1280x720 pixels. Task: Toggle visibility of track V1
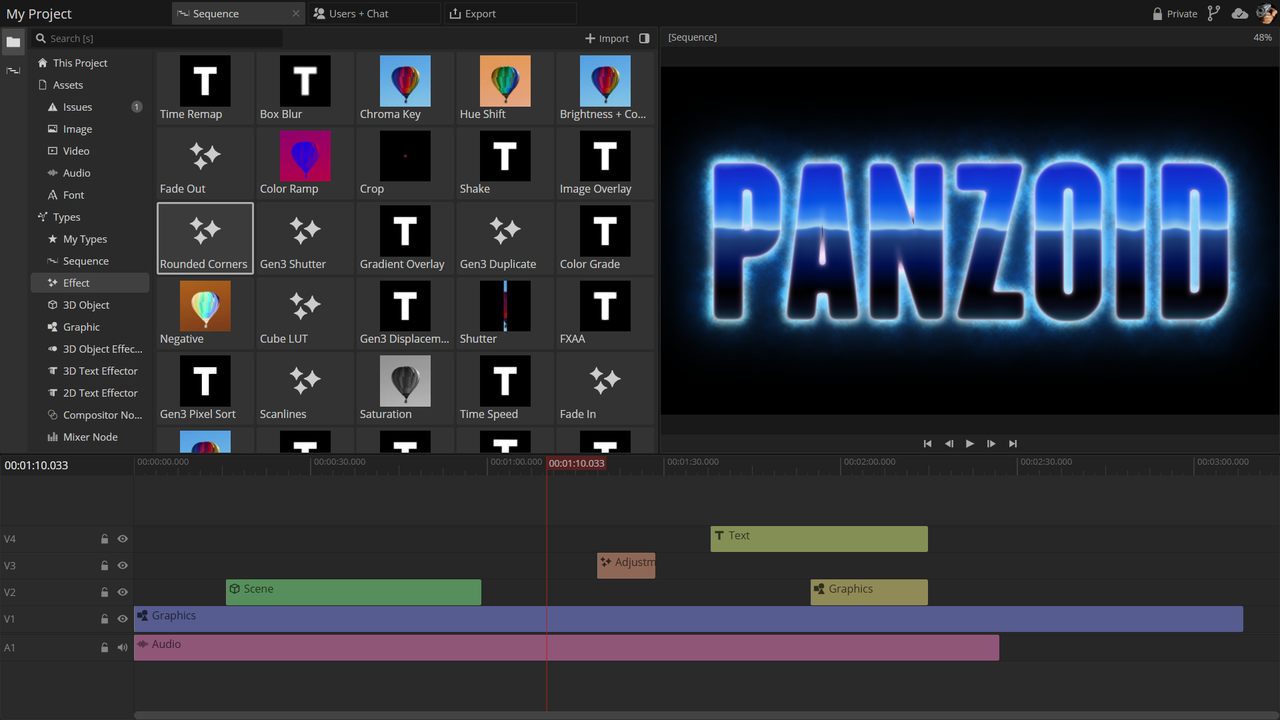tap(122, 619)
